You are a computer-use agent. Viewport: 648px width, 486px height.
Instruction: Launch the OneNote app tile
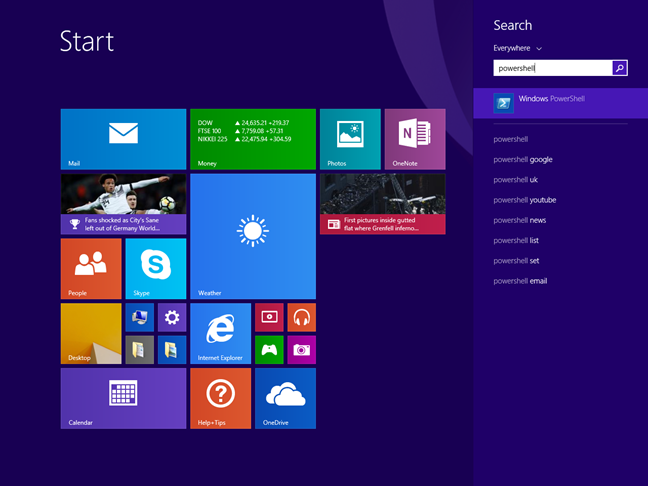[x=414, y=139]
